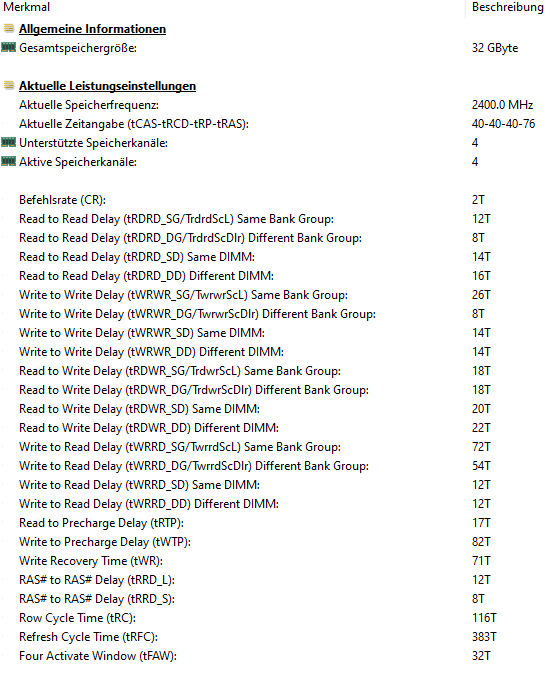Select the Row Cycle Time (tRC) row
Screen dimensions: 558x676
[279, 618]
